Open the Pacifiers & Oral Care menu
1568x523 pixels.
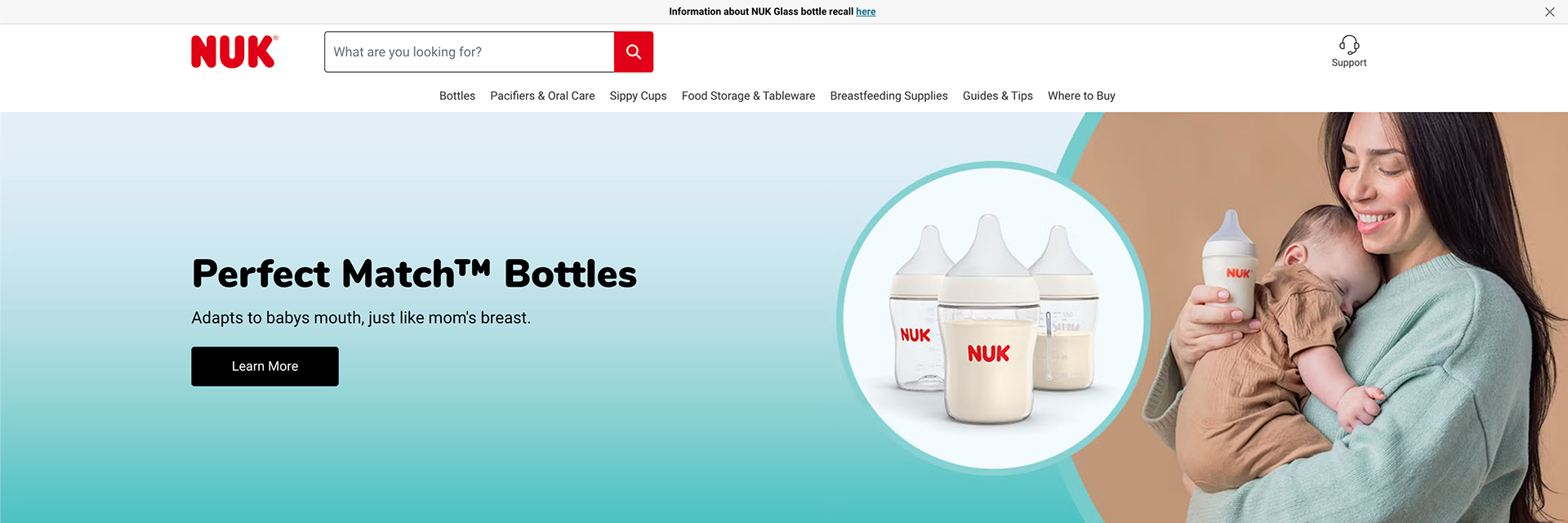tap(542, 96)
